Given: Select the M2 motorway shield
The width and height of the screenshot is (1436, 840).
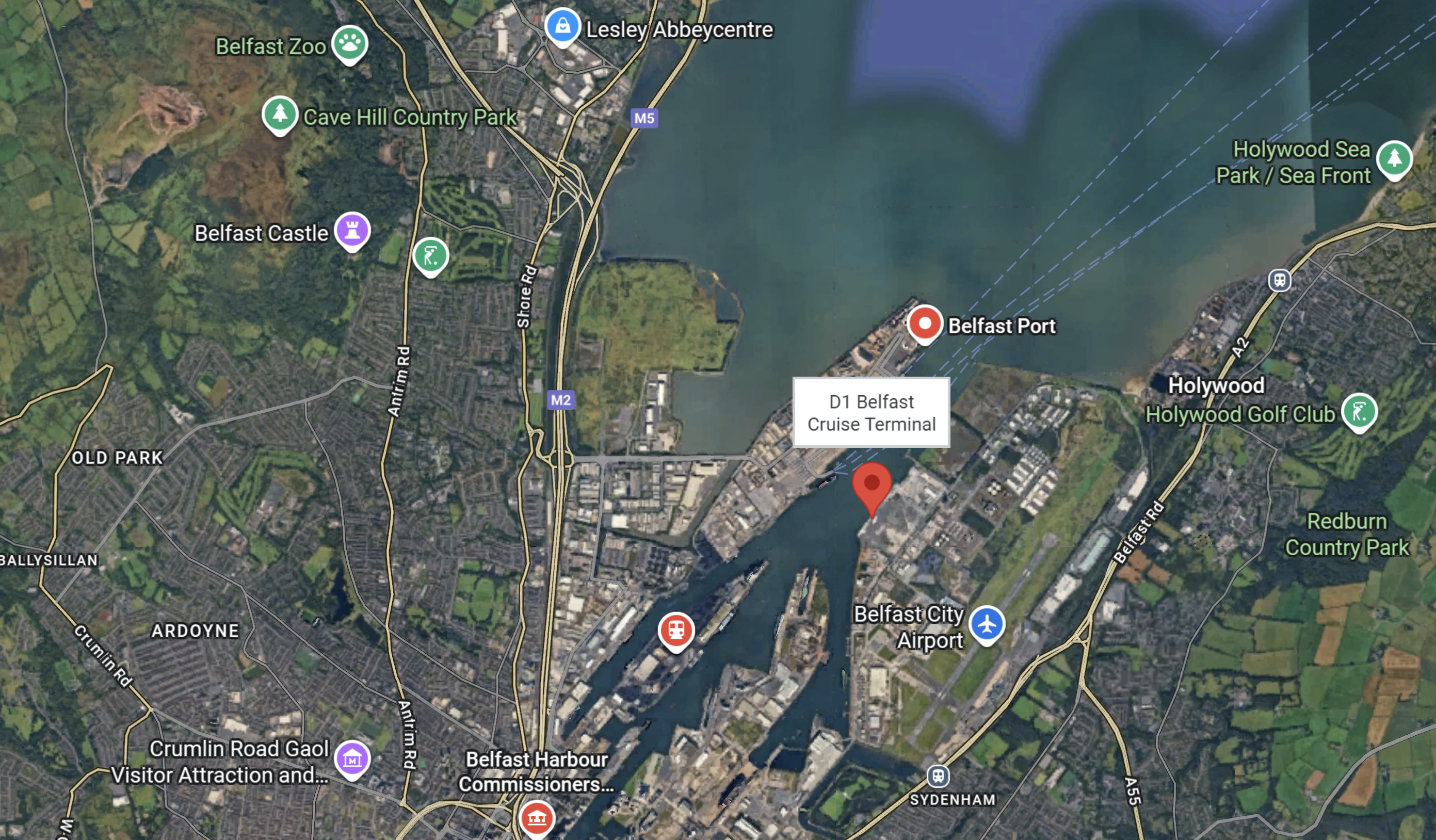Looking at the screenshot, I should click(561, 400).
